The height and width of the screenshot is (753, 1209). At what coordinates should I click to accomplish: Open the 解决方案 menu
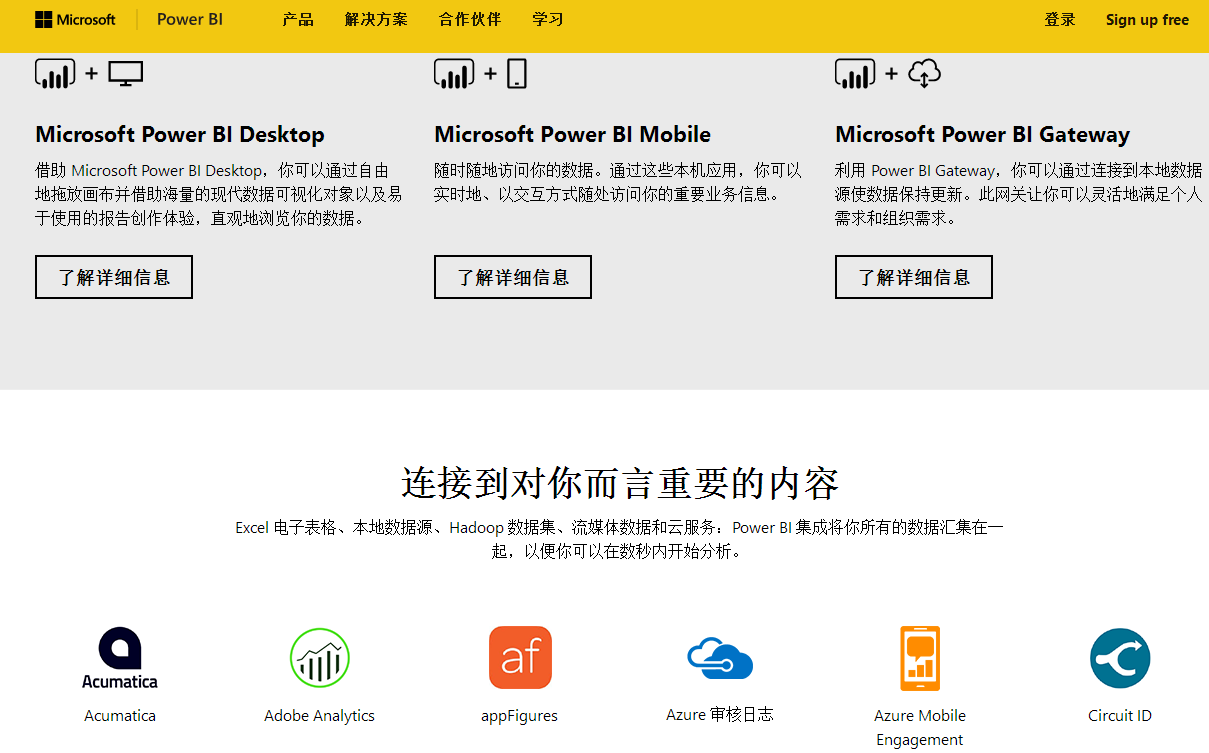(x=376, y=20)
